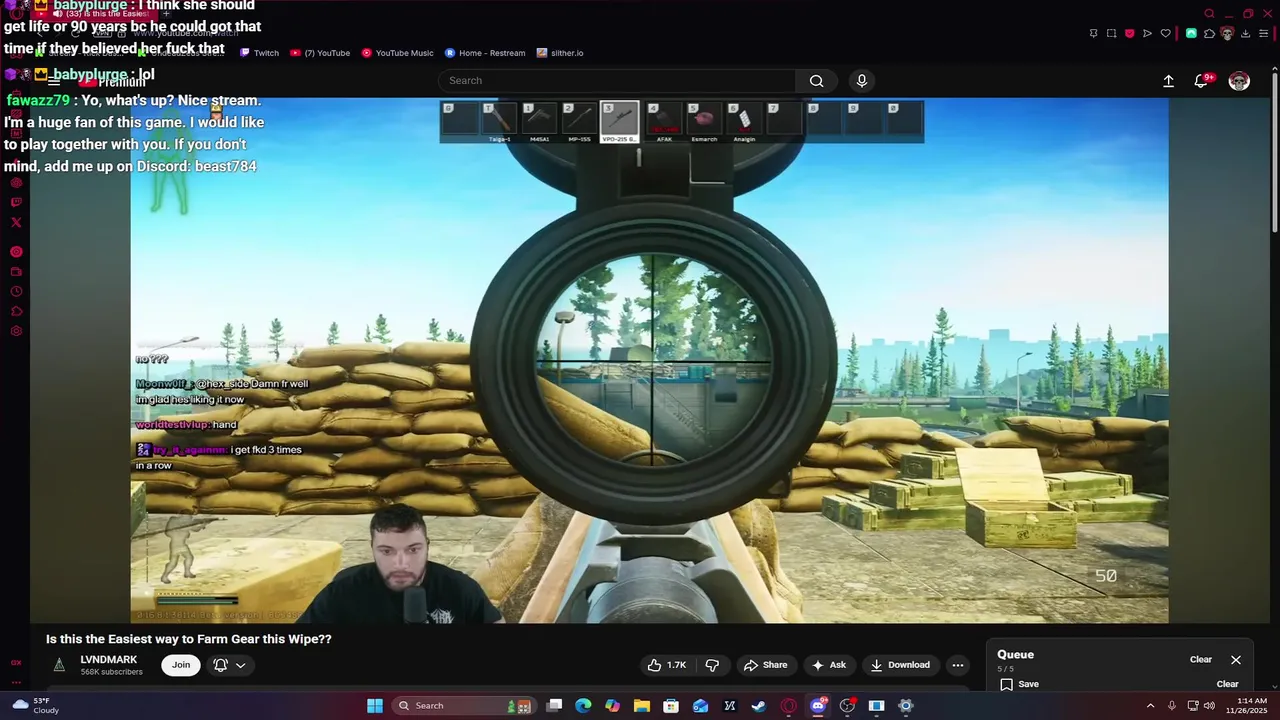The height and width of the screenshot is (720, 1280).
Task: Save the queue using the Save button
Action: (x=1020, y=684)
